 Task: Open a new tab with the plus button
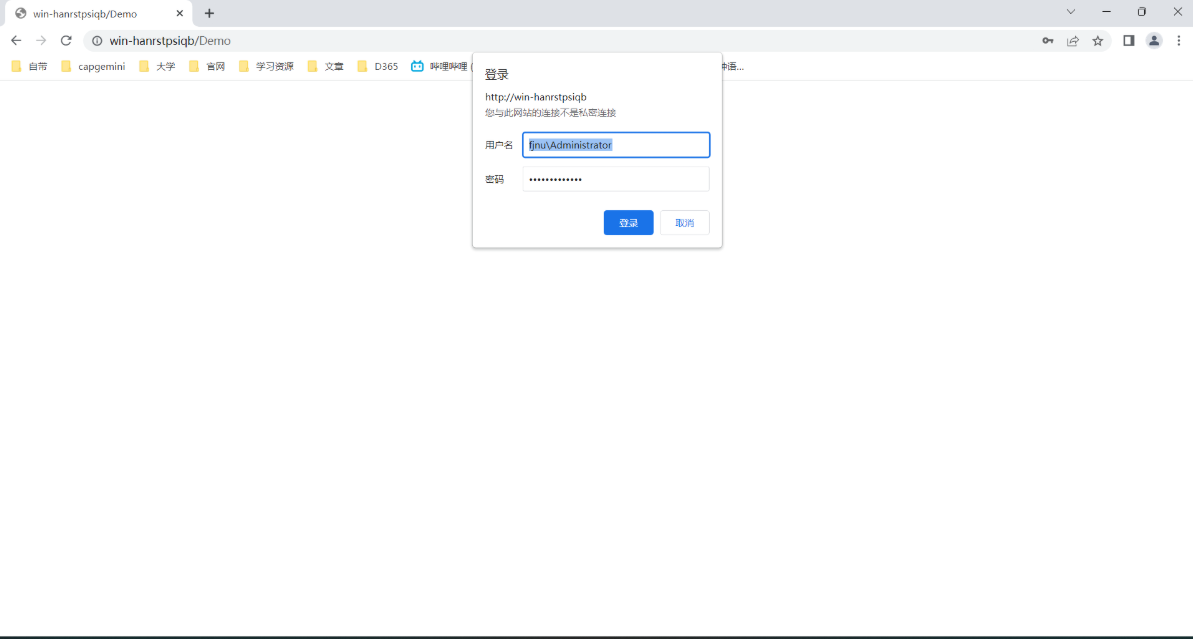tap(209, 13)
